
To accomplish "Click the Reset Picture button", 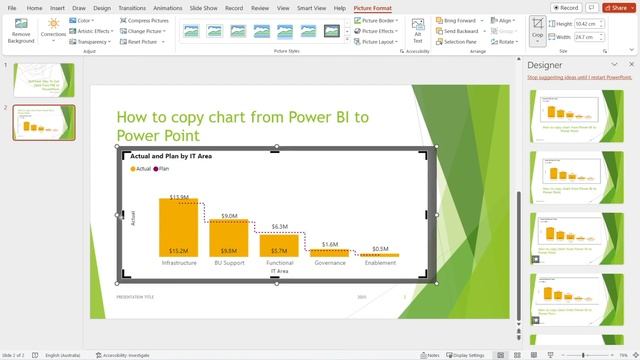I will (x=139, y=42).
